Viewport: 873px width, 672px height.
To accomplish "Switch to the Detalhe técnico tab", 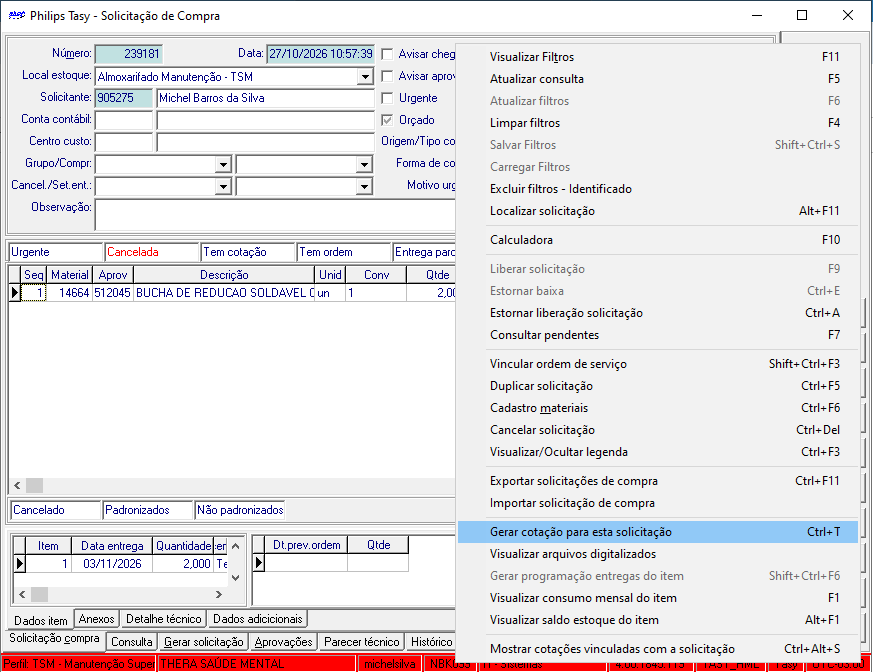I will 164,619.
